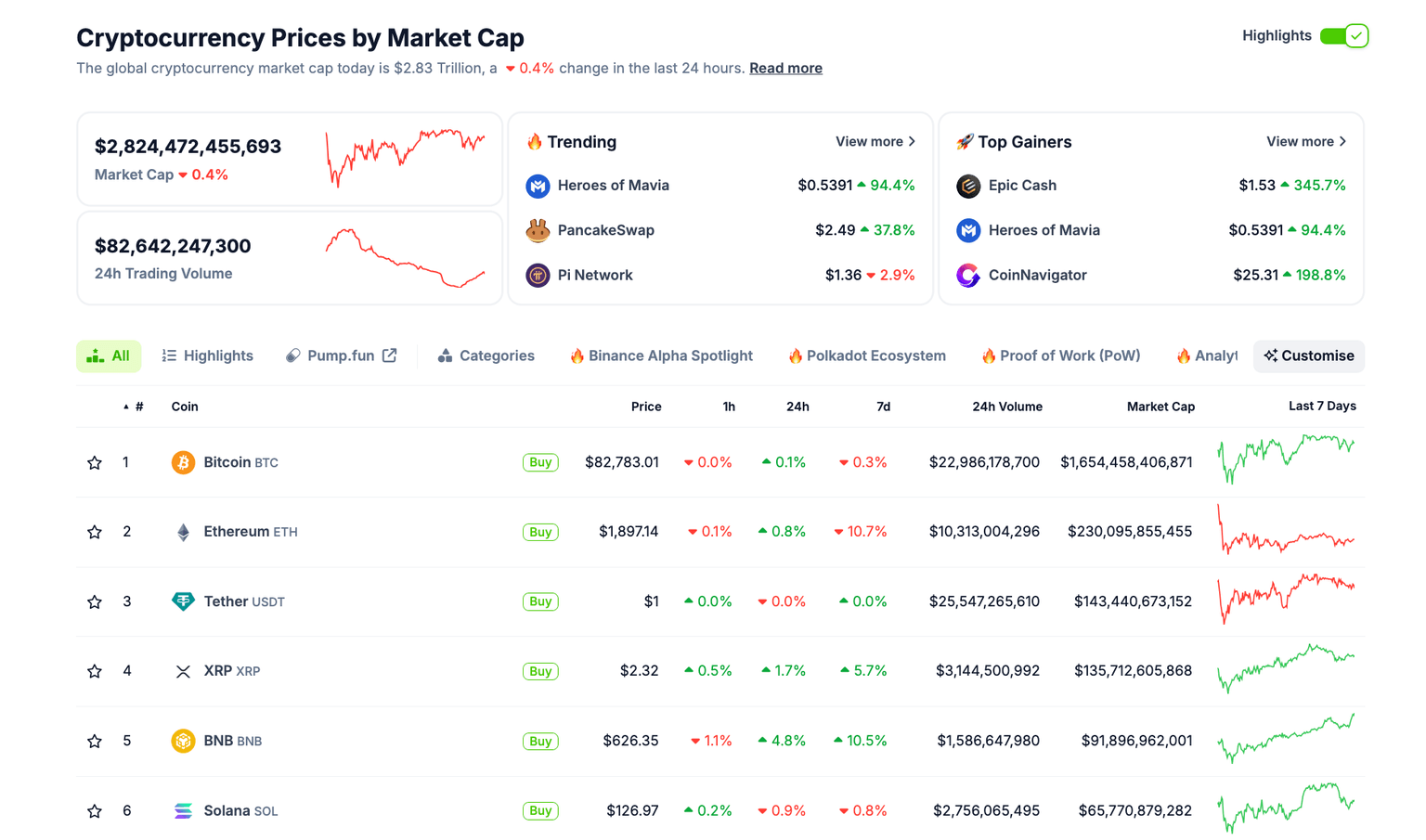The height and width of the screenshot is (840, 1426).
Task: Click the Epic Cash icon under Top Gainers
Action: [x=967, y=185]
